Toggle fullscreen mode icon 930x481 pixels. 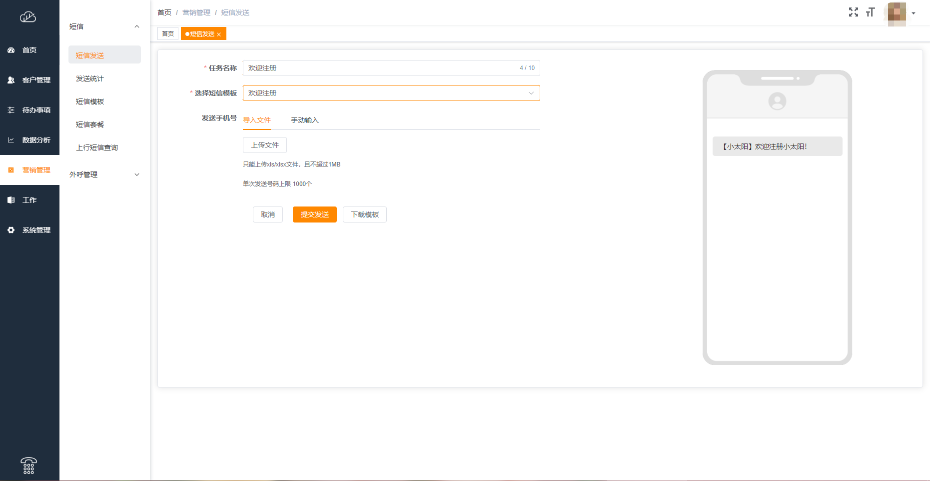[x=853, y=12]
